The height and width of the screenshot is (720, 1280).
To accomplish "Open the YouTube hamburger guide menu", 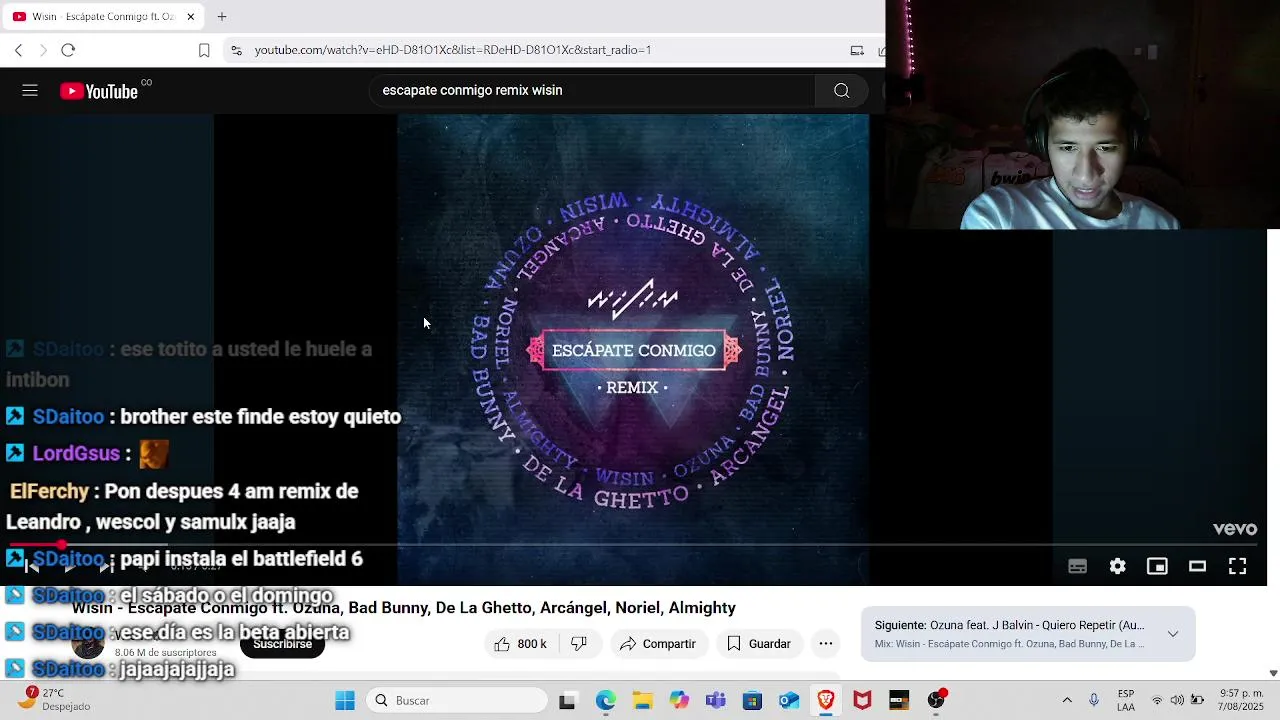I will (x=30, y=91).
